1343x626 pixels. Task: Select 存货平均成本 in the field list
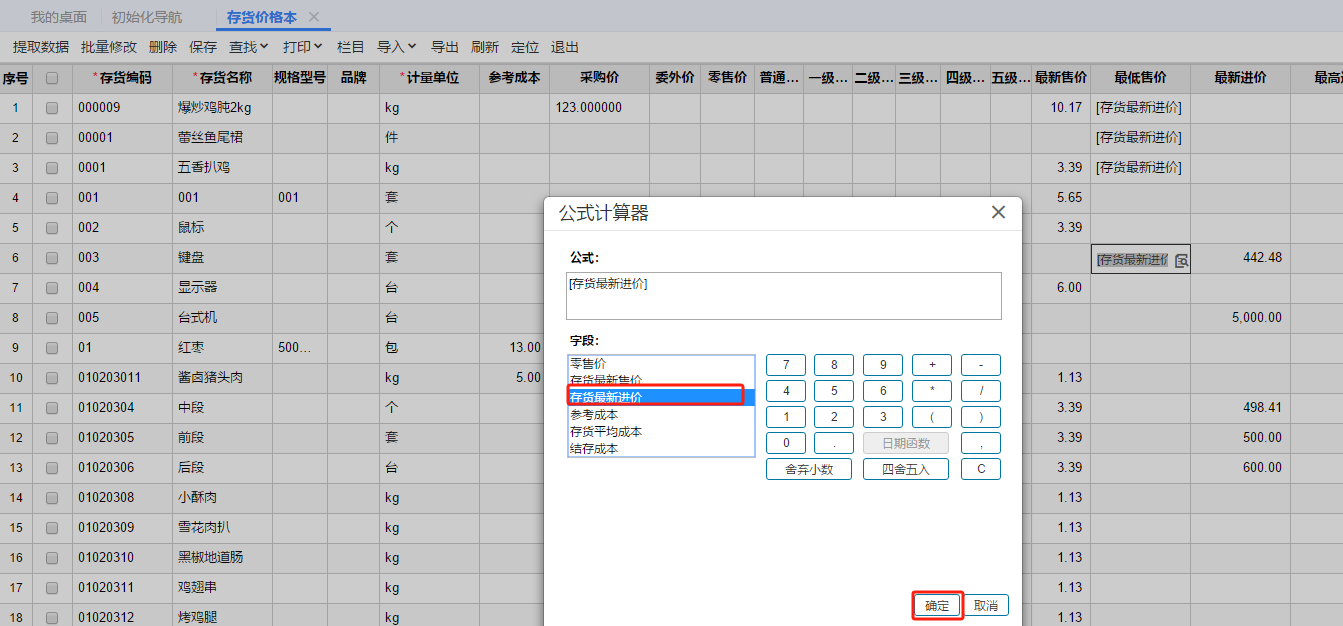click(606, 432)
